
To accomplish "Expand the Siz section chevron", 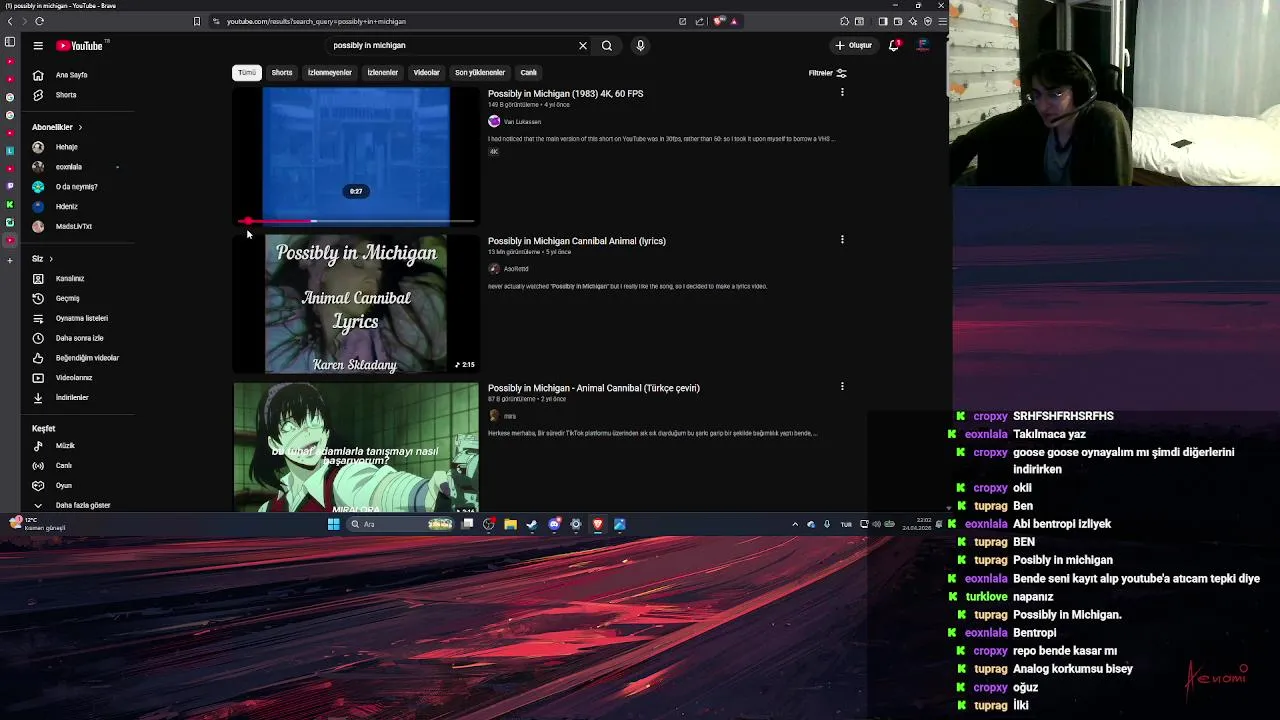I will coord(51,259).
